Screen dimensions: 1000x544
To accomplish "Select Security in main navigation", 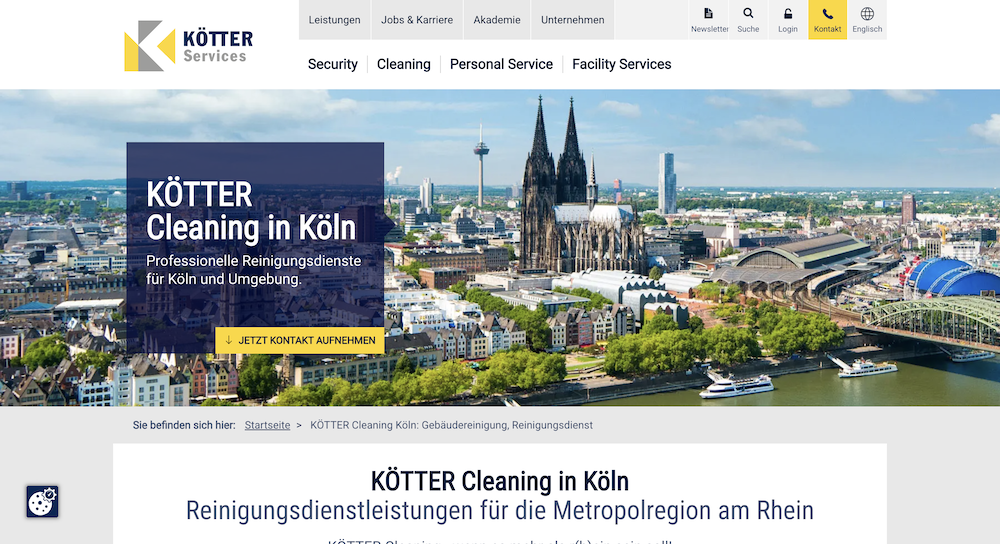I will point(333,64).
